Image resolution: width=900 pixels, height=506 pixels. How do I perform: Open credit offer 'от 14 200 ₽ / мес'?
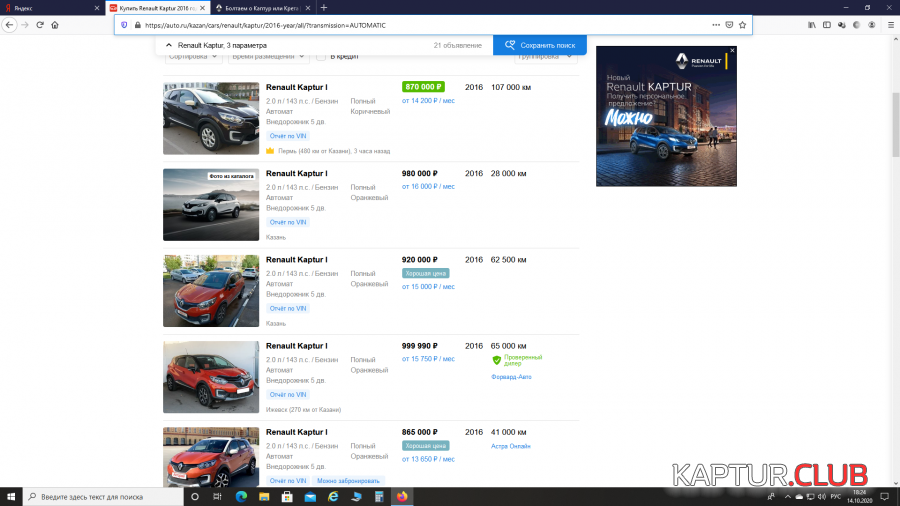tap(428, 100)
